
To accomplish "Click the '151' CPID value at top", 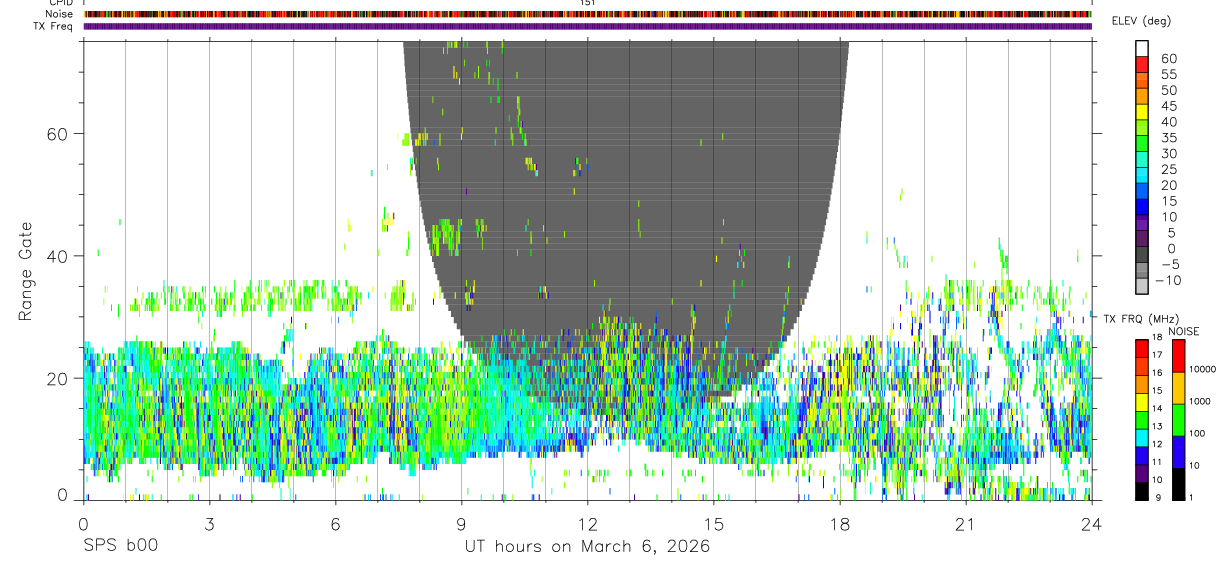I will 587,3.
